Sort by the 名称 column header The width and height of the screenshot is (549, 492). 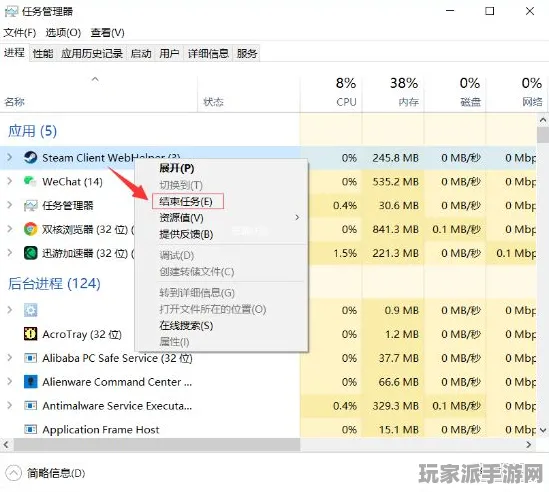pos(14,102)
